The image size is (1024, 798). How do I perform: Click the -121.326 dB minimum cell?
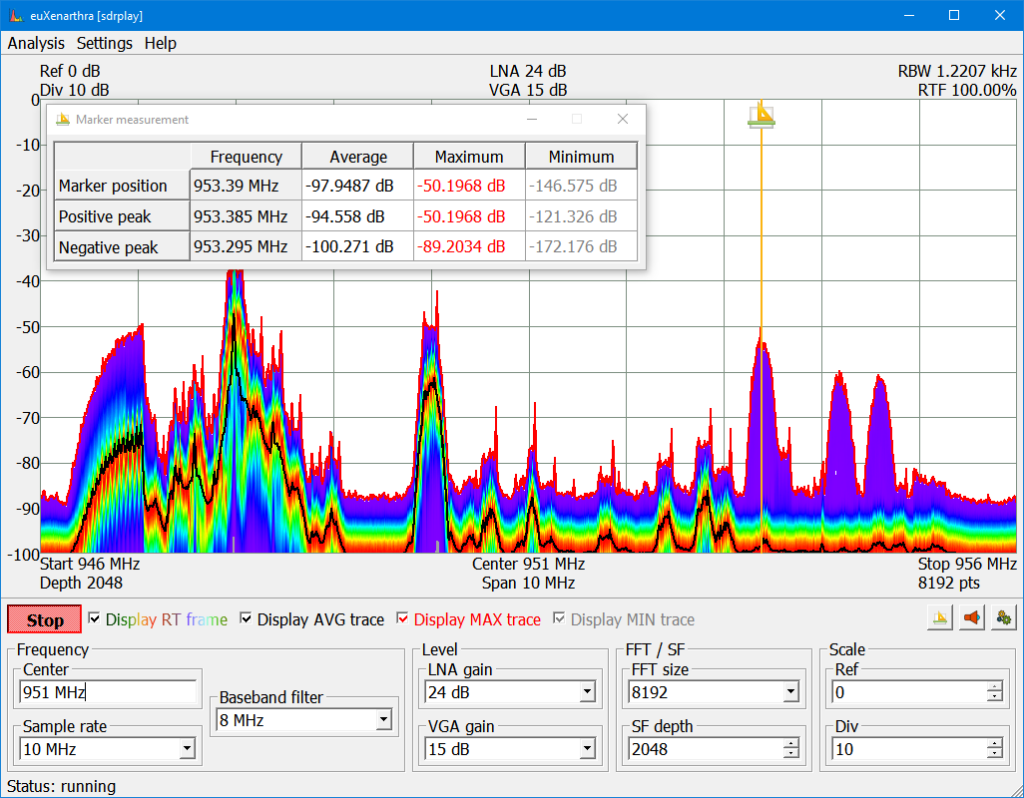pos(581,216)
